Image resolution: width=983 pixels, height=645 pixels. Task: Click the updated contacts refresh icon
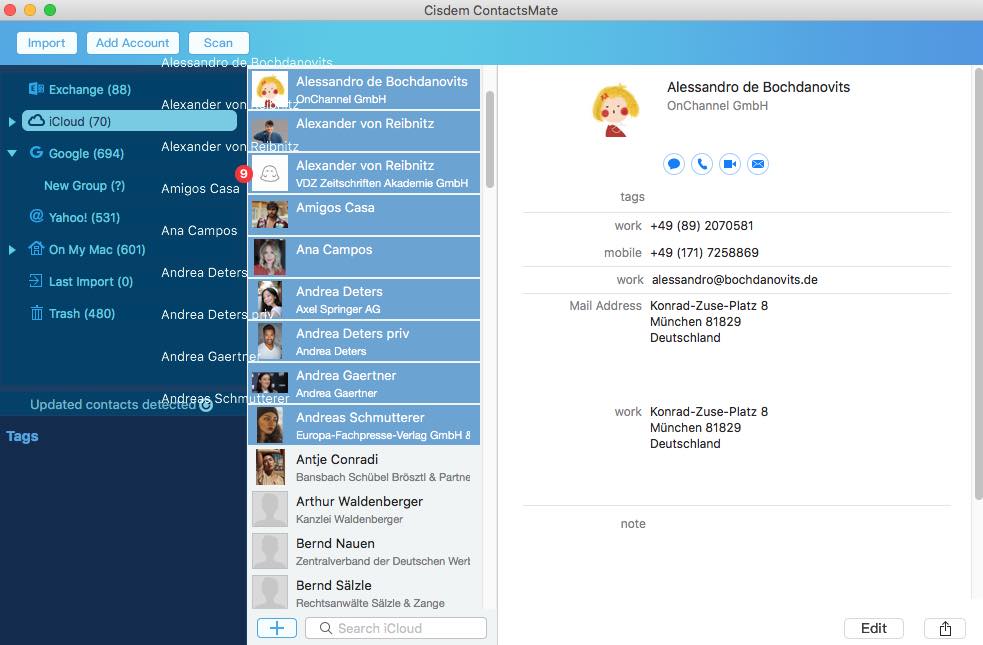[206, 405]
